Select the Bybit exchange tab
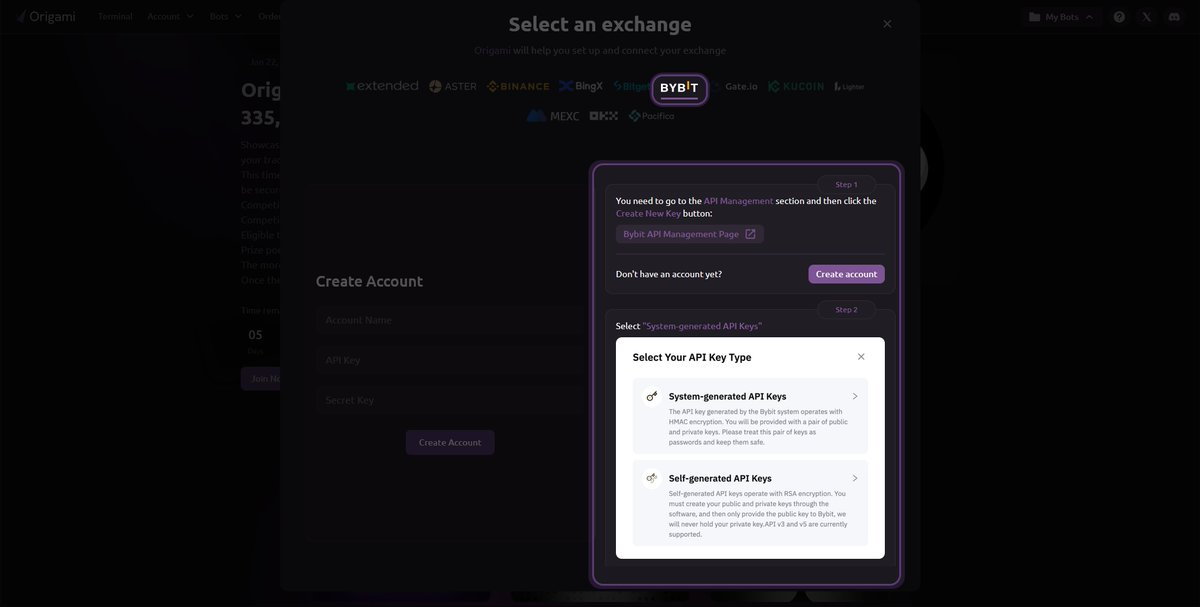Screen dimensions: 1200x607 point(679,89)
